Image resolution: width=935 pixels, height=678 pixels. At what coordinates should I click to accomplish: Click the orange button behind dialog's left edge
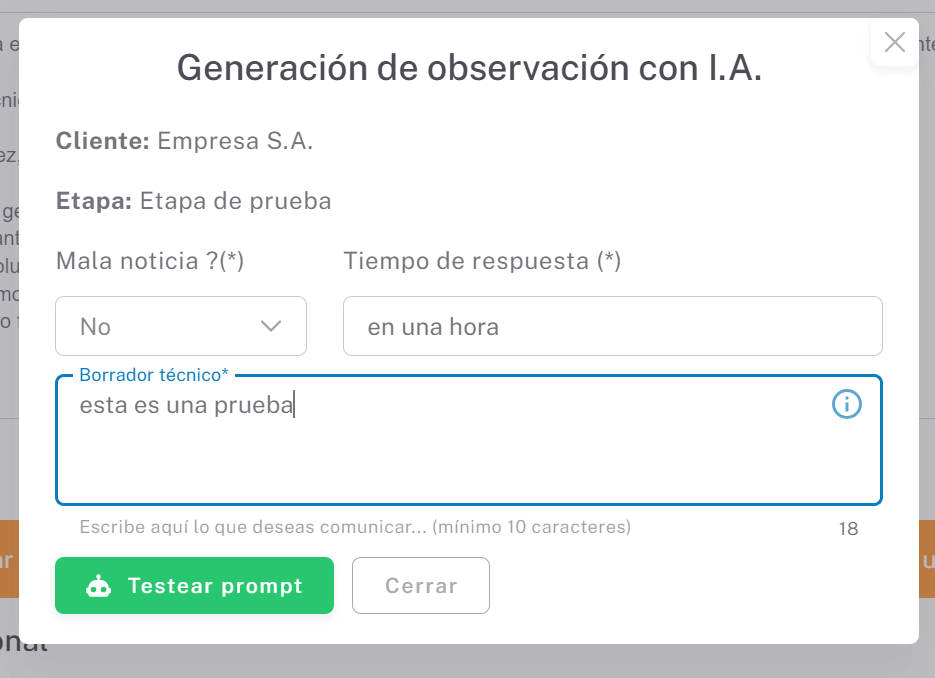click(8, 559)
